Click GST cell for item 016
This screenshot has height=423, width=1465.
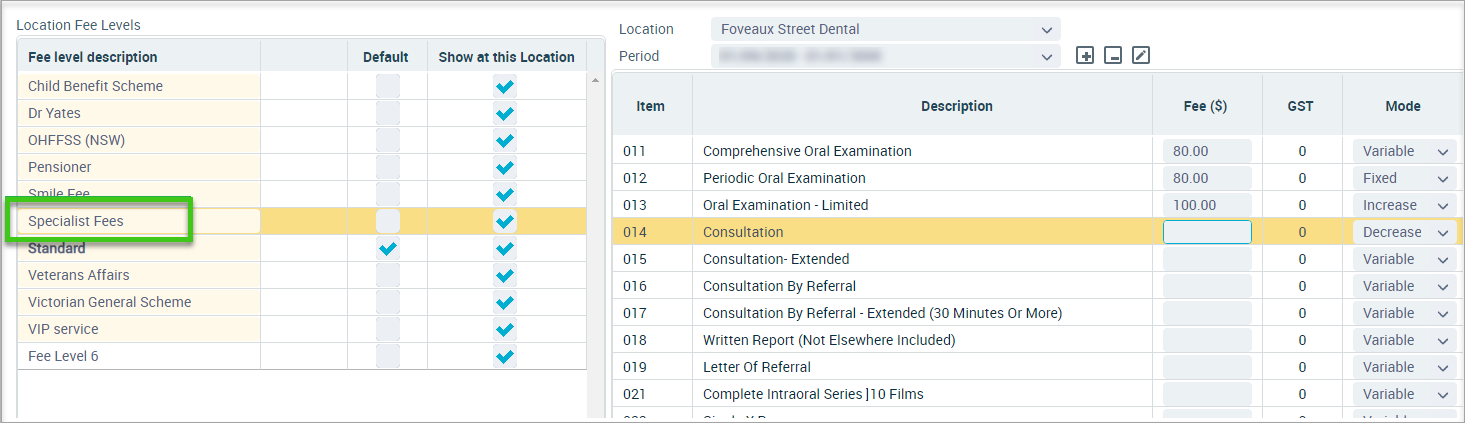pyautogui.click(x=1302, y=286)
